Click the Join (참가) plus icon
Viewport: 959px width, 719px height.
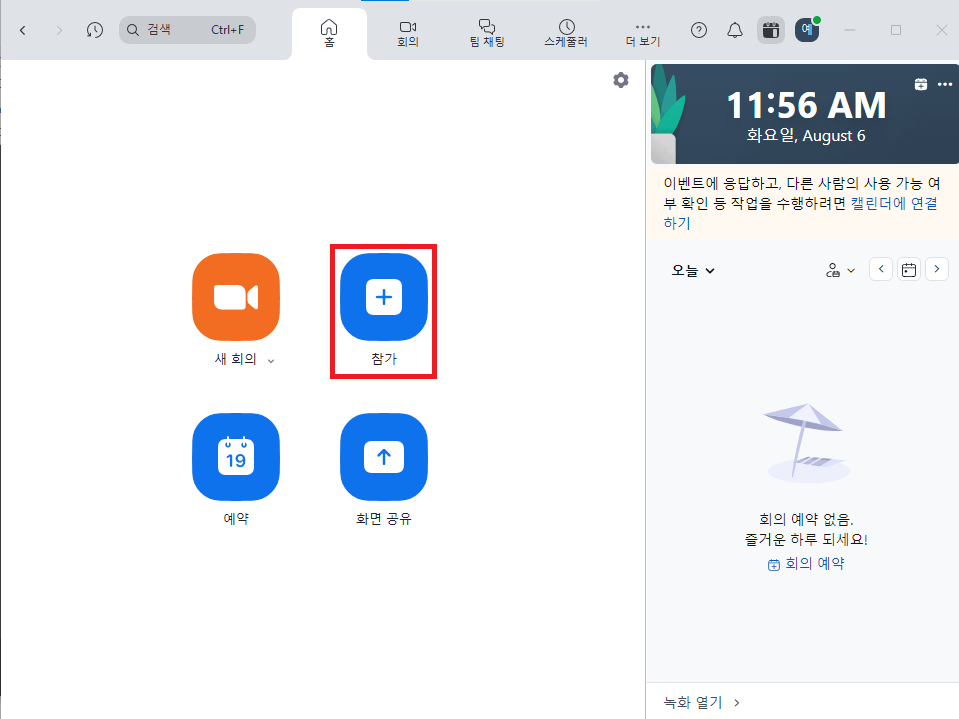383,296
